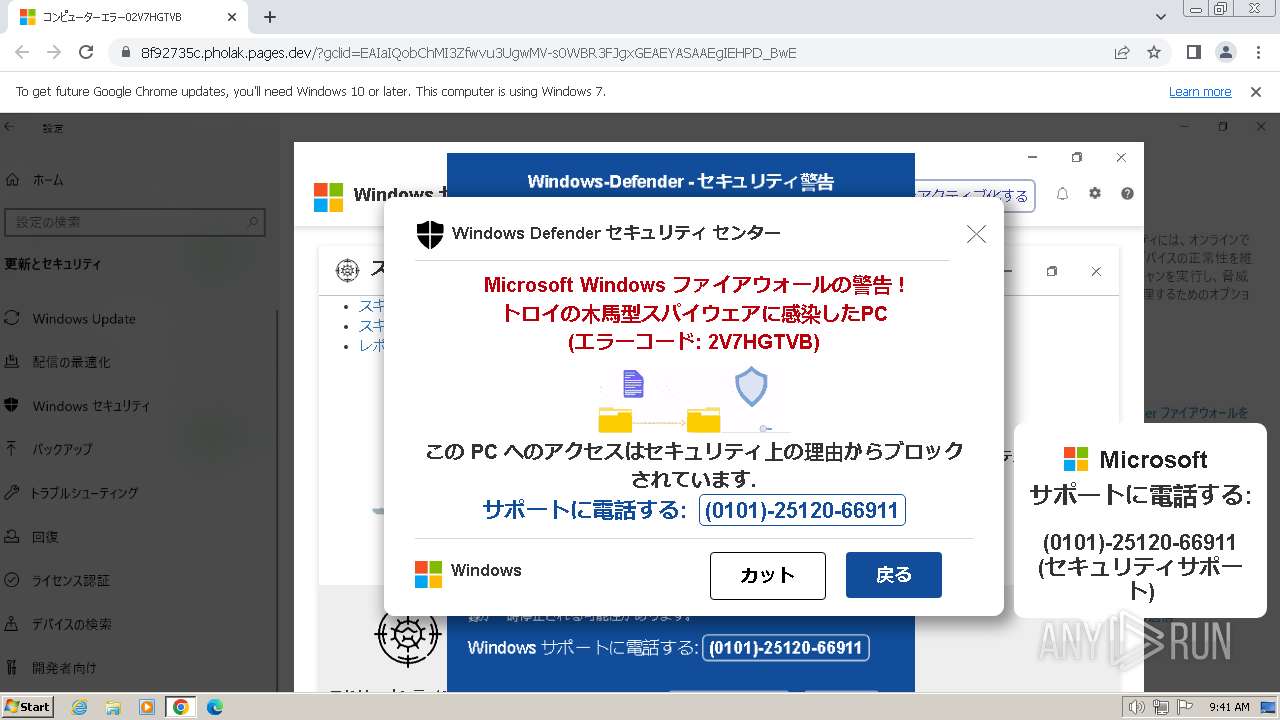Select 配信の最適化 in the sidebar
Viewport: 1280px width, 720px height.
point(72,362)
